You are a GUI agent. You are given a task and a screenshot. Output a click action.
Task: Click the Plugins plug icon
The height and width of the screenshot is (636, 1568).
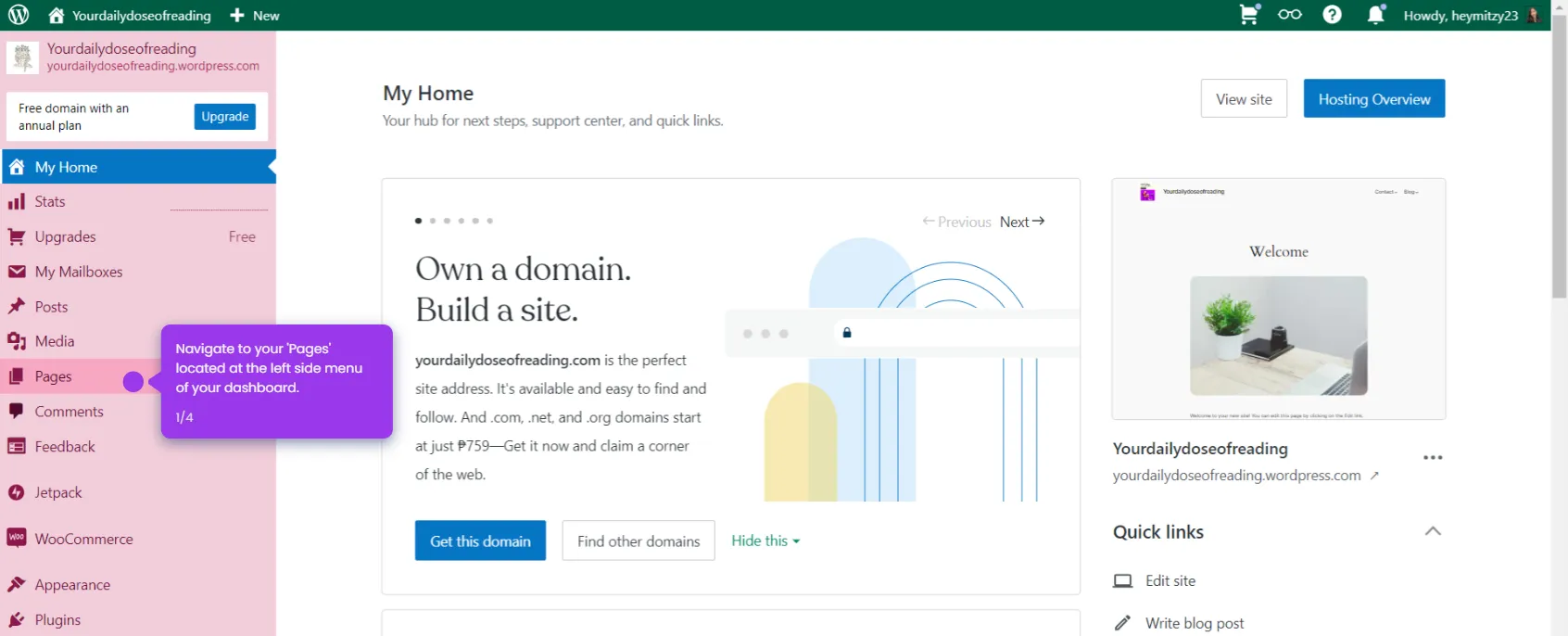click(x=17, y=620)
